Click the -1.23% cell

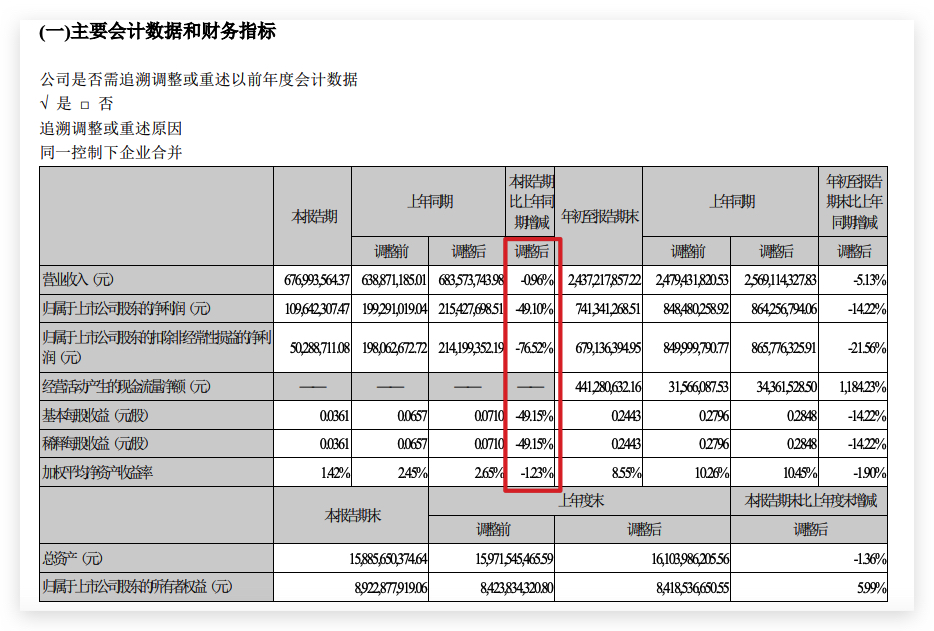click(537, 473)
